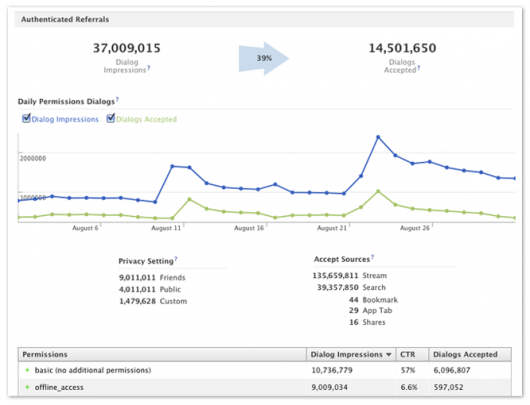Uncheck the Dialogs Accepted chart checkbox
Image resolution: width=530 pixels, height=405 pixels.
pyautogui.click(x=111, y=118)
